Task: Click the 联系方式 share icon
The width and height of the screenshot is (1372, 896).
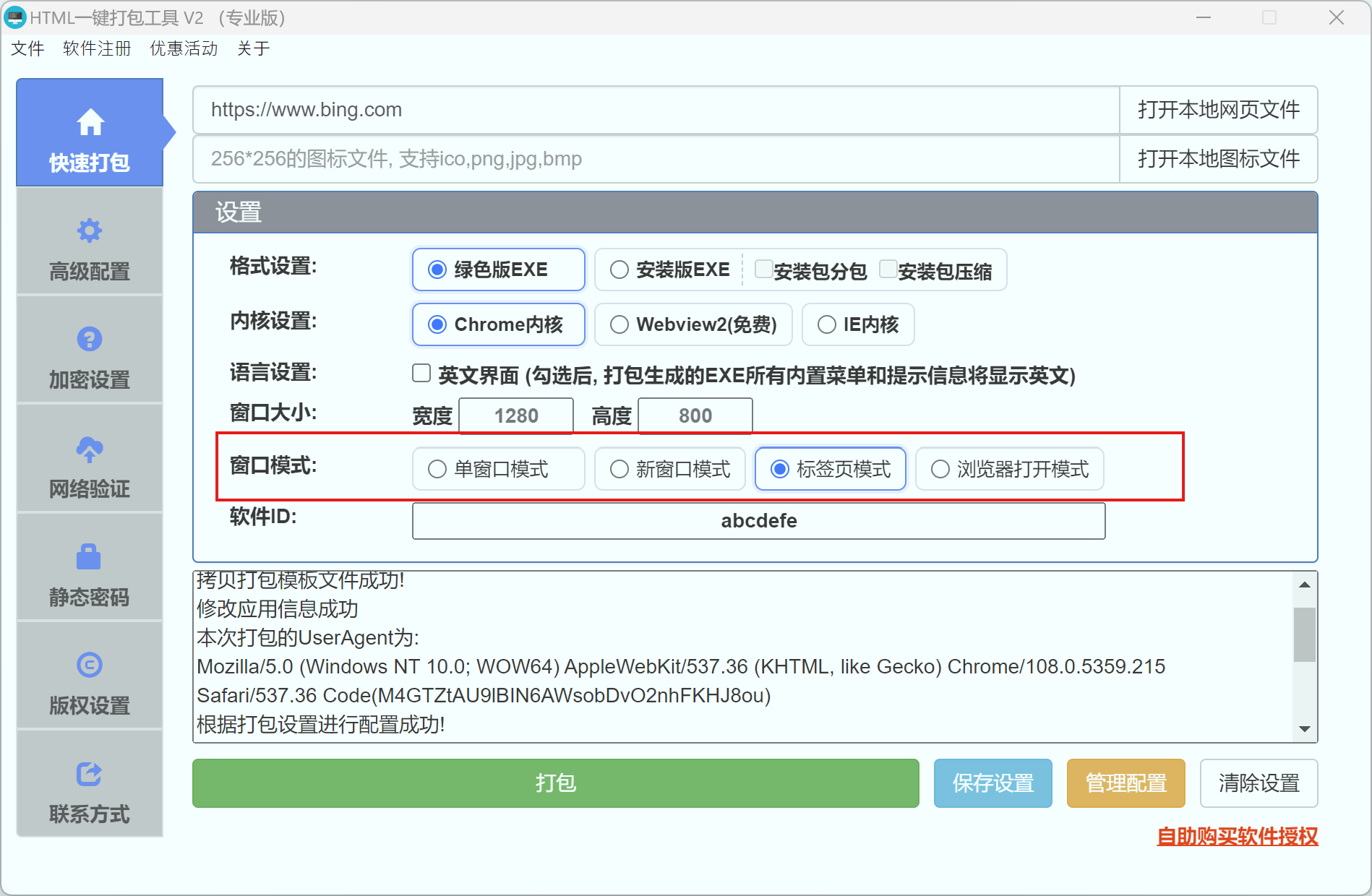Action: [x=90, y=773]
